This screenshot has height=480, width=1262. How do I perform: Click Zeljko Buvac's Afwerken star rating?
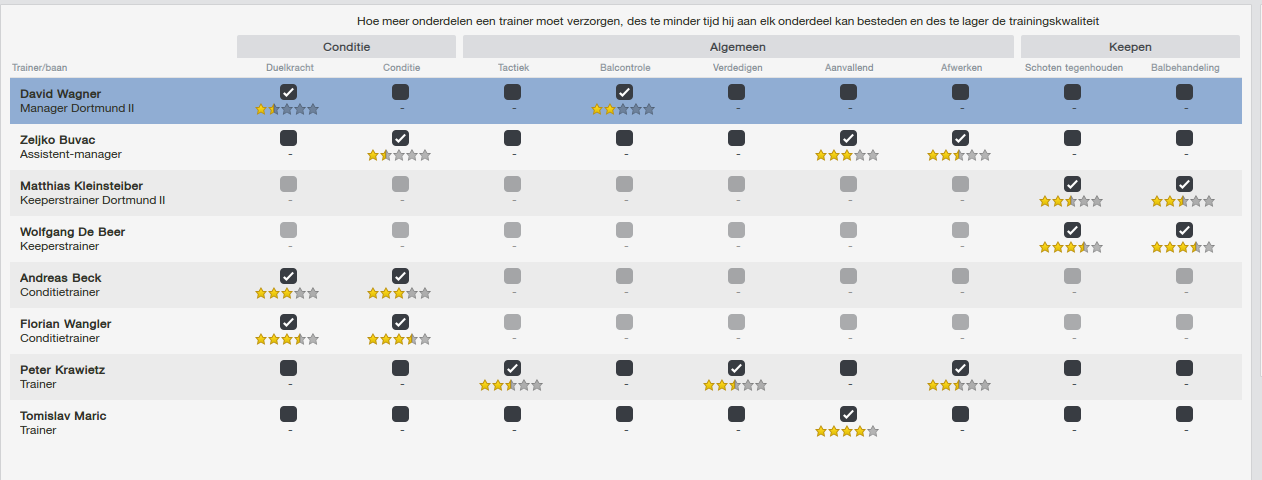coord(959,156)
